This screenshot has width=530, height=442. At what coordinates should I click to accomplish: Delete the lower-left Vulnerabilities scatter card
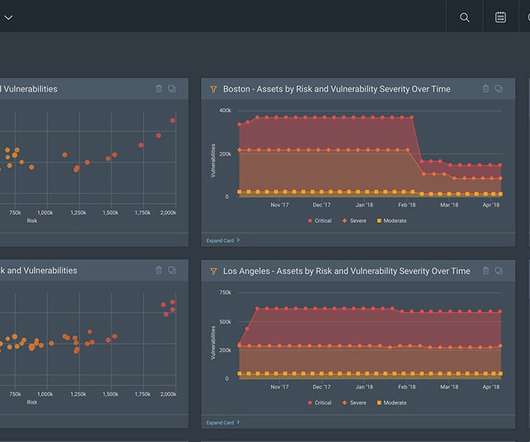pyautogui.click(x=159, y=270)
